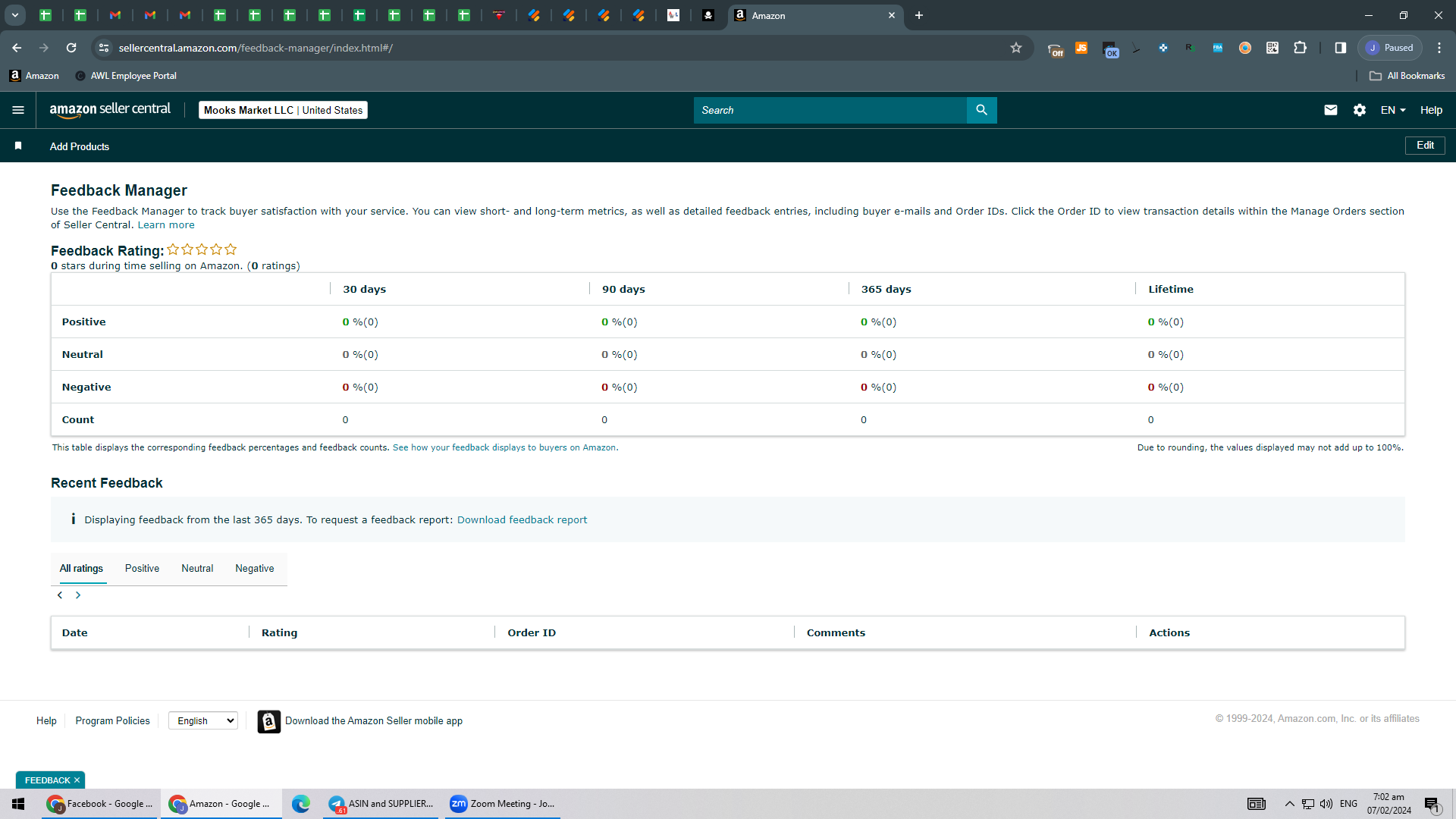Open Microsoft Edge from the taskbar
This screenshot has height=819, width=1456.
pos(301,804)
